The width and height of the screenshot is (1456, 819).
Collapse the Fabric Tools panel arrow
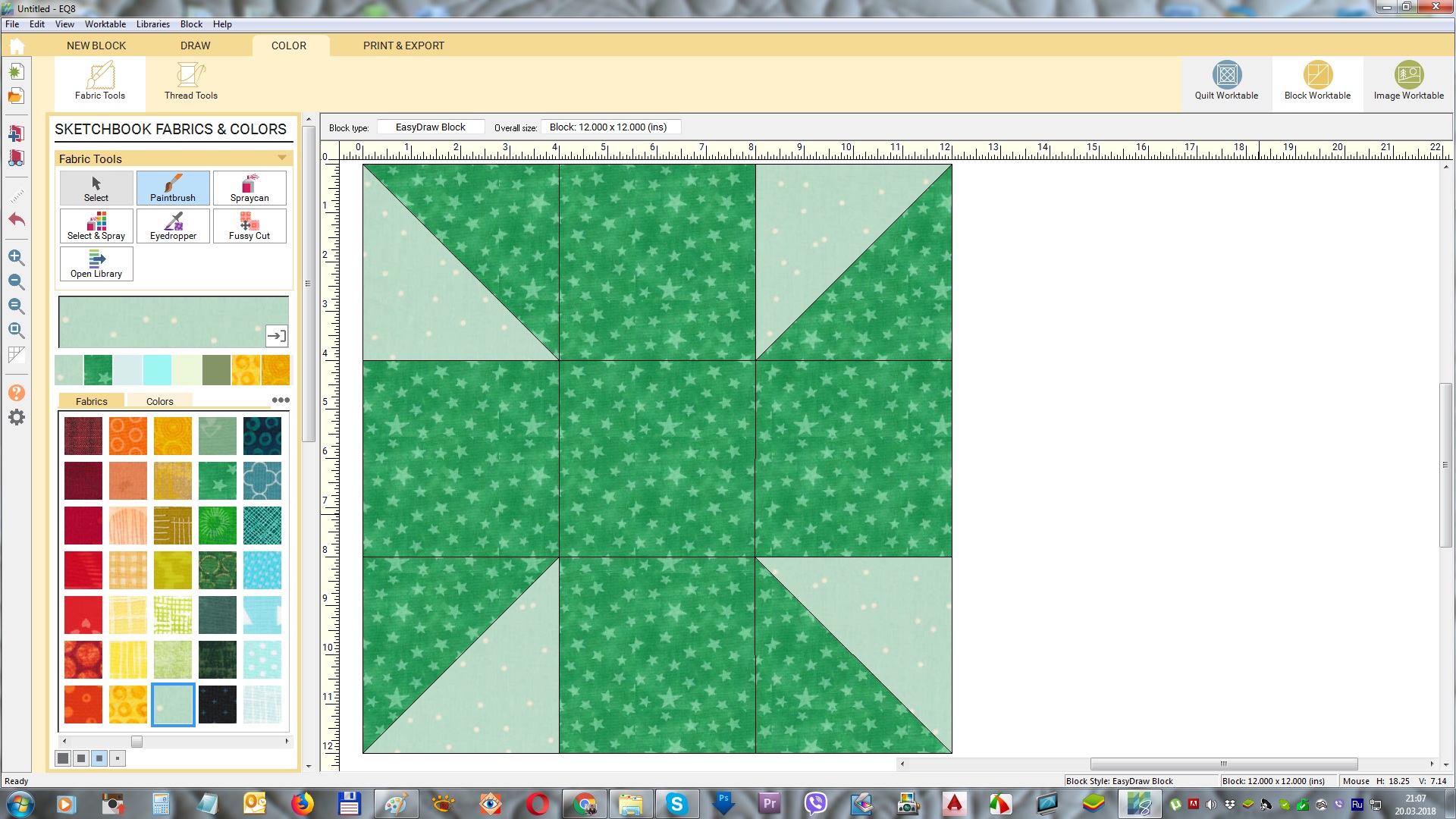click(x=282, y=158)
